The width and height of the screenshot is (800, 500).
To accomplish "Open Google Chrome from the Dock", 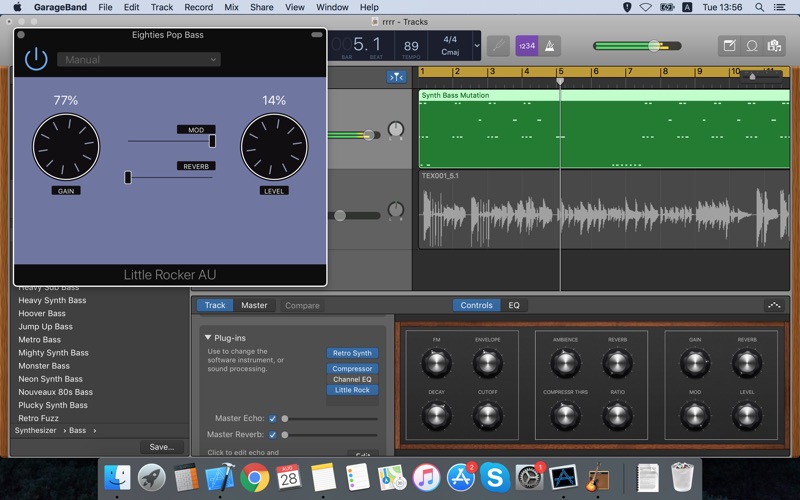I will [x=254, y=478].
